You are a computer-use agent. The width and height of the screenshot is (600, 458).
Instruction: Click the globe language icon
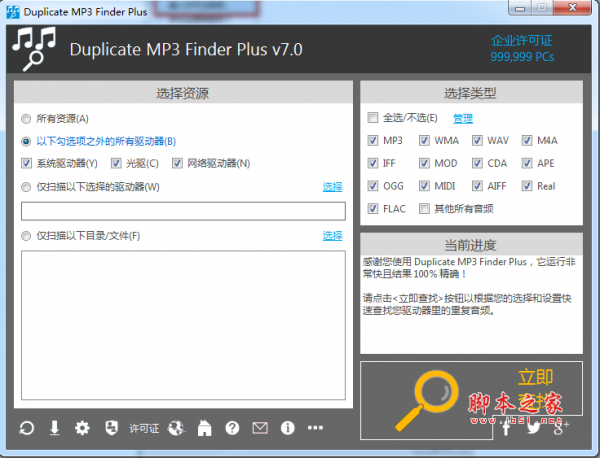click(x=176, y=428)
